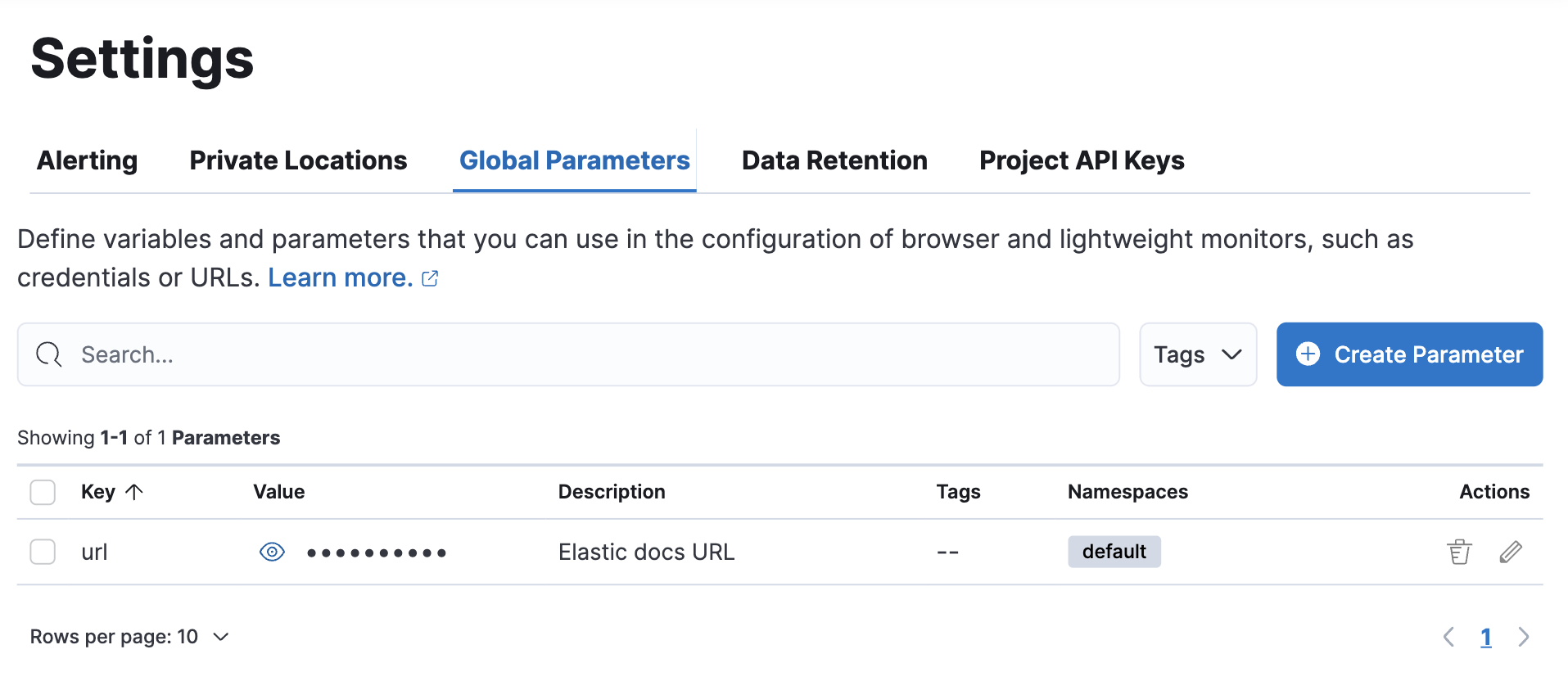Click the pencil edit icon for url
The width and height of the screenshot is (1568, 699).
click(1511, 552)
